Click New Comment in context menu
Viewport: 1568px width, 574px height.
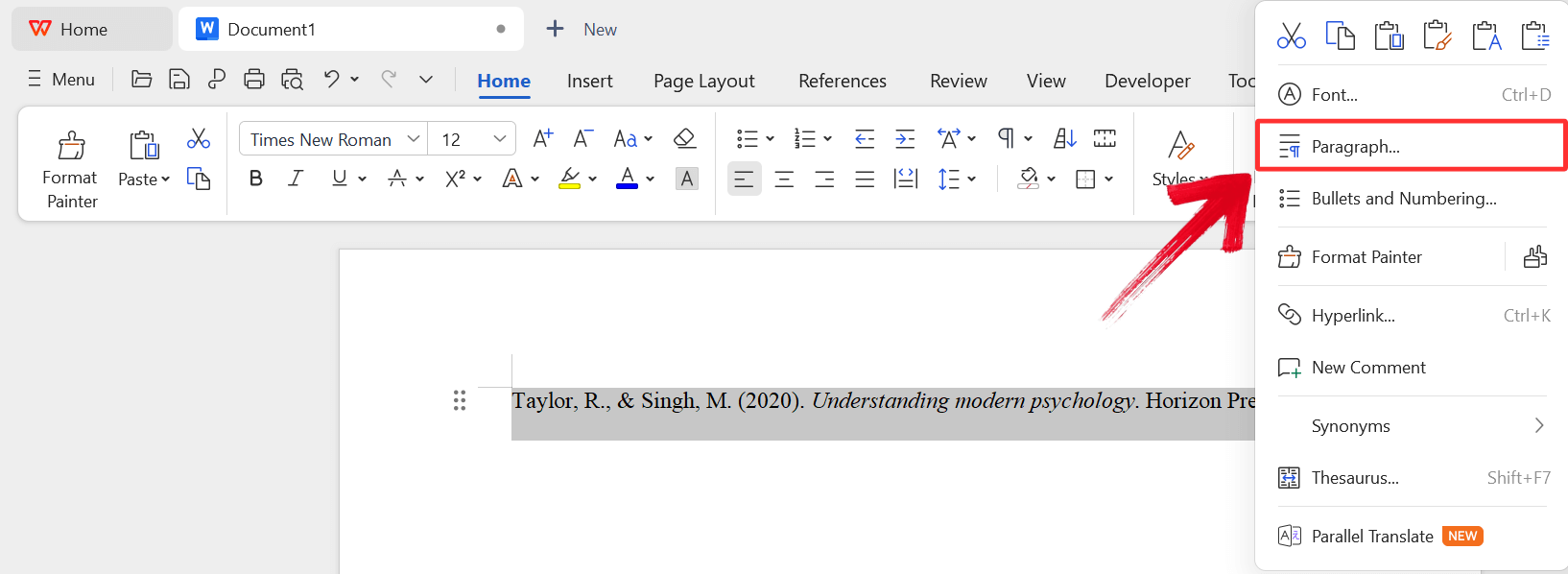click(x=1413, y=367)
